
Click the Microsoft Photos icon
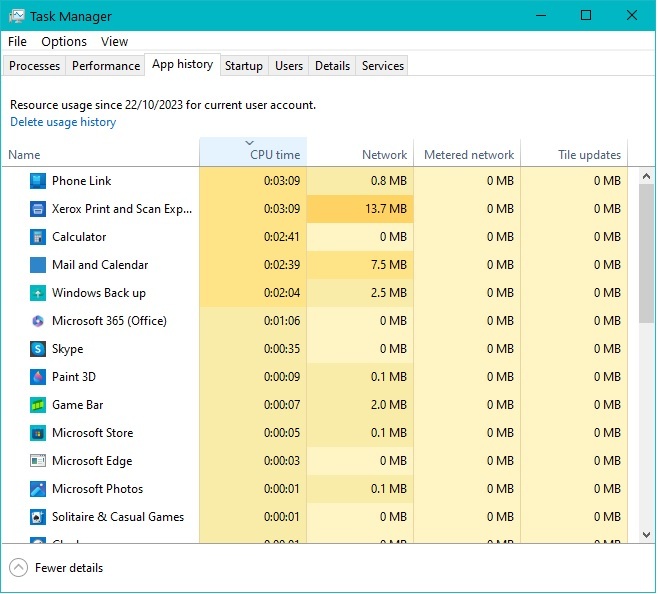pos(38,489)
